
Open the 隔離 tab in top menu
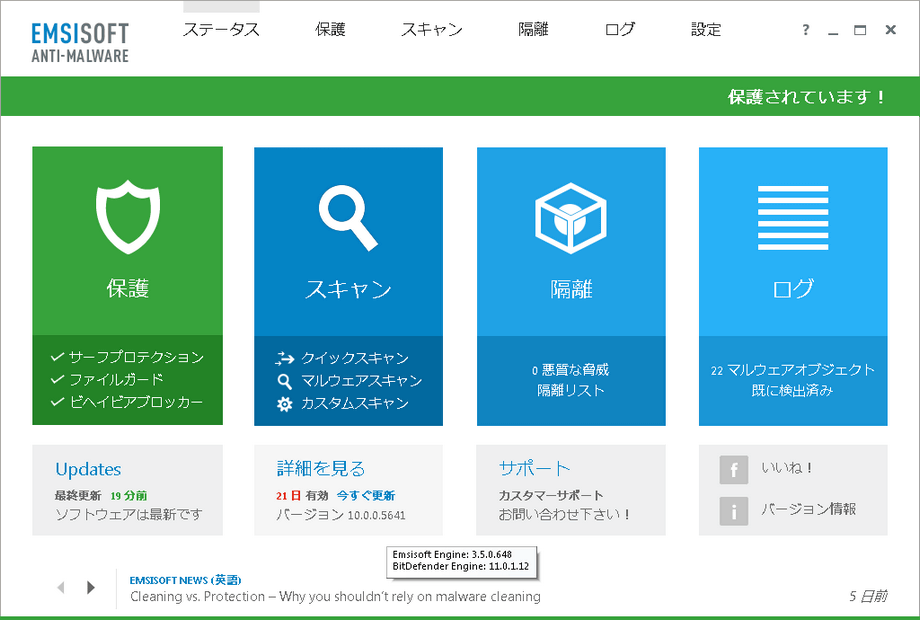click(x=533, y=29)
